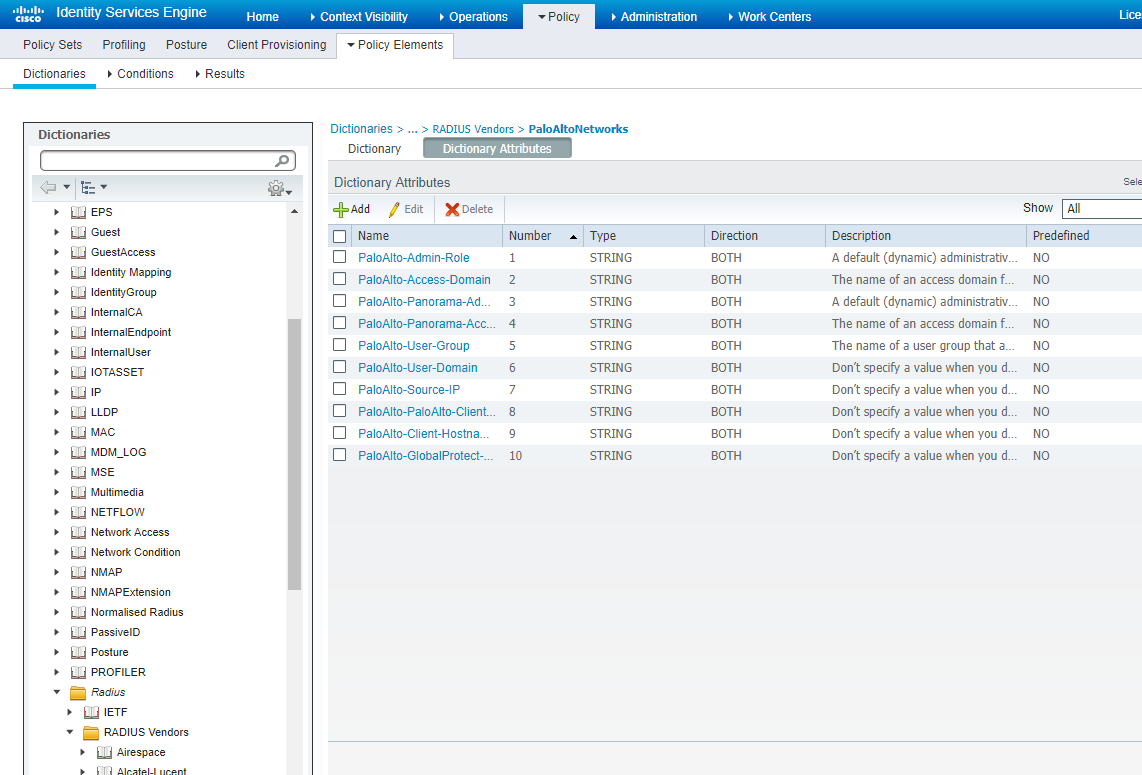The height and width of the screenshot is (775, 1142).
Task: Switch to the Dictionary tab
Action: tap(374, 149)
